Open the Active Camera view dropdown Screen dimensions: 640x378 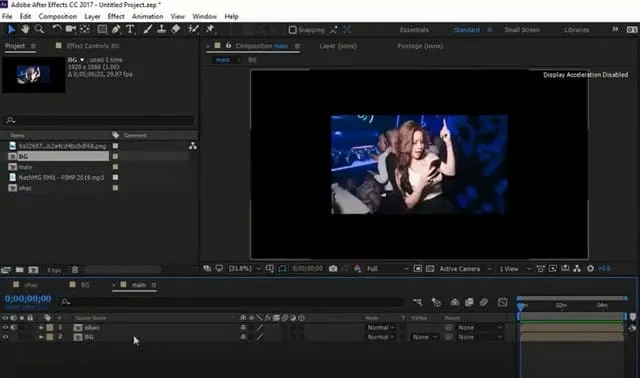(x=465, y=269)
